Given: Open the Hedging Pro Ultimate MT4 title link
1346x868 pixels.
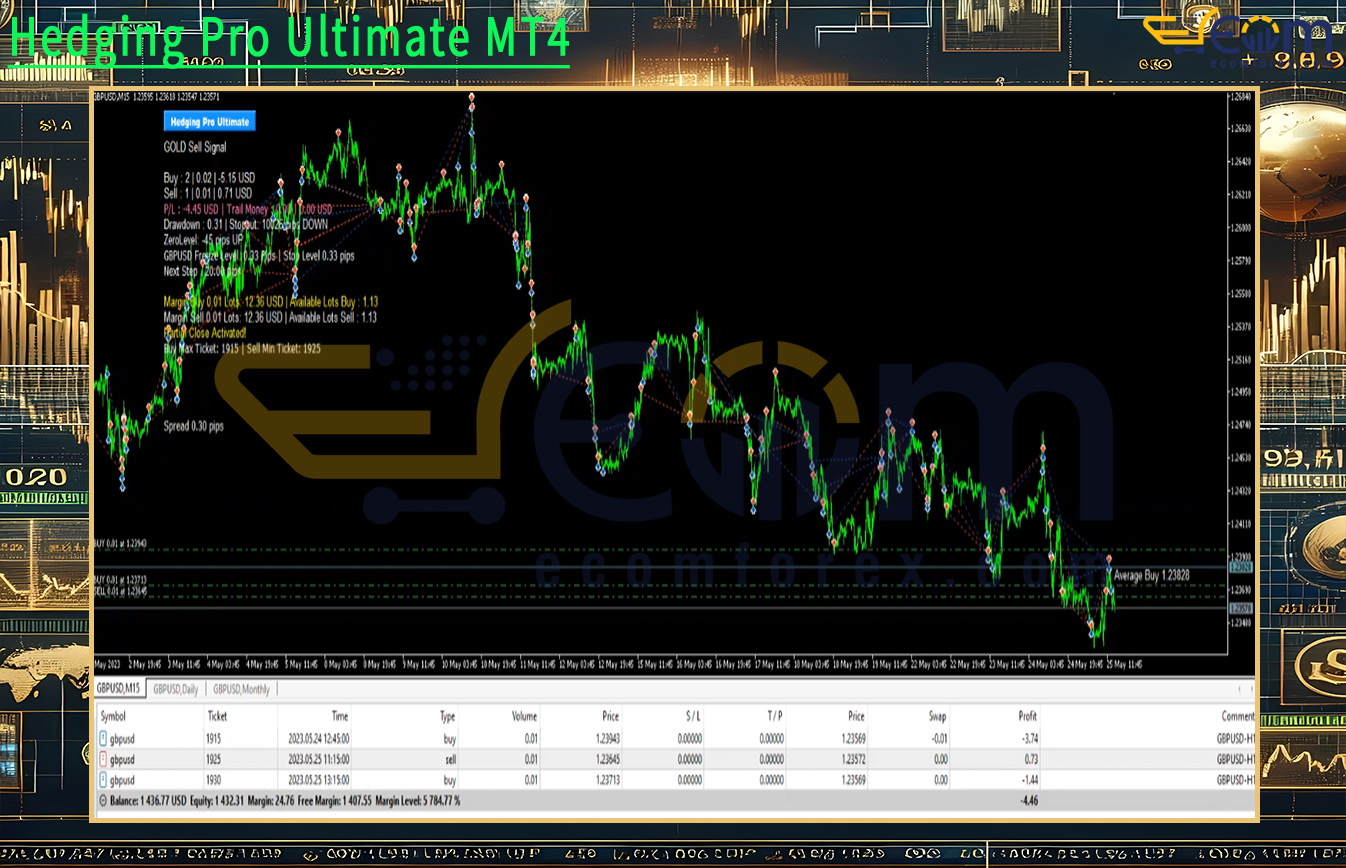Looking at the screenshot, I should coord(290,38).
